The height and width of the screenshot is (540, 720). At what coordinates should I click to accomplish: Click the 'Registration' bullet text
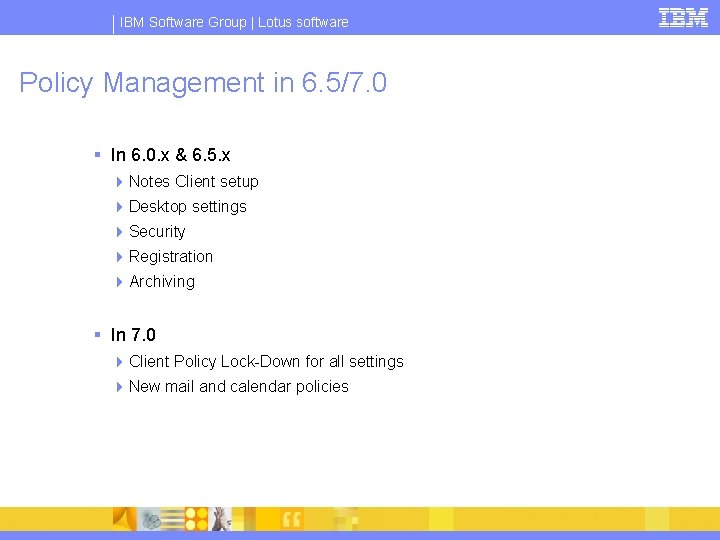click(171, 256)
